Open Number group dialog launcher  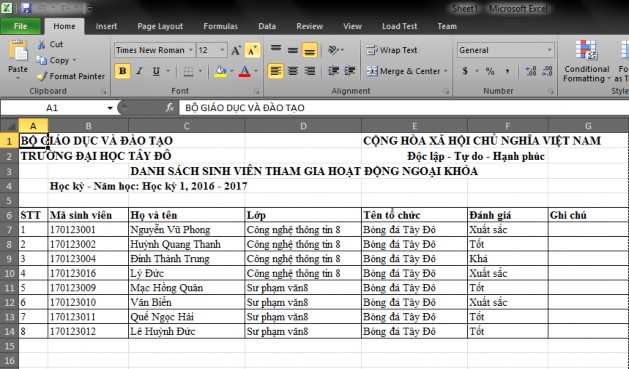[551, 91]
